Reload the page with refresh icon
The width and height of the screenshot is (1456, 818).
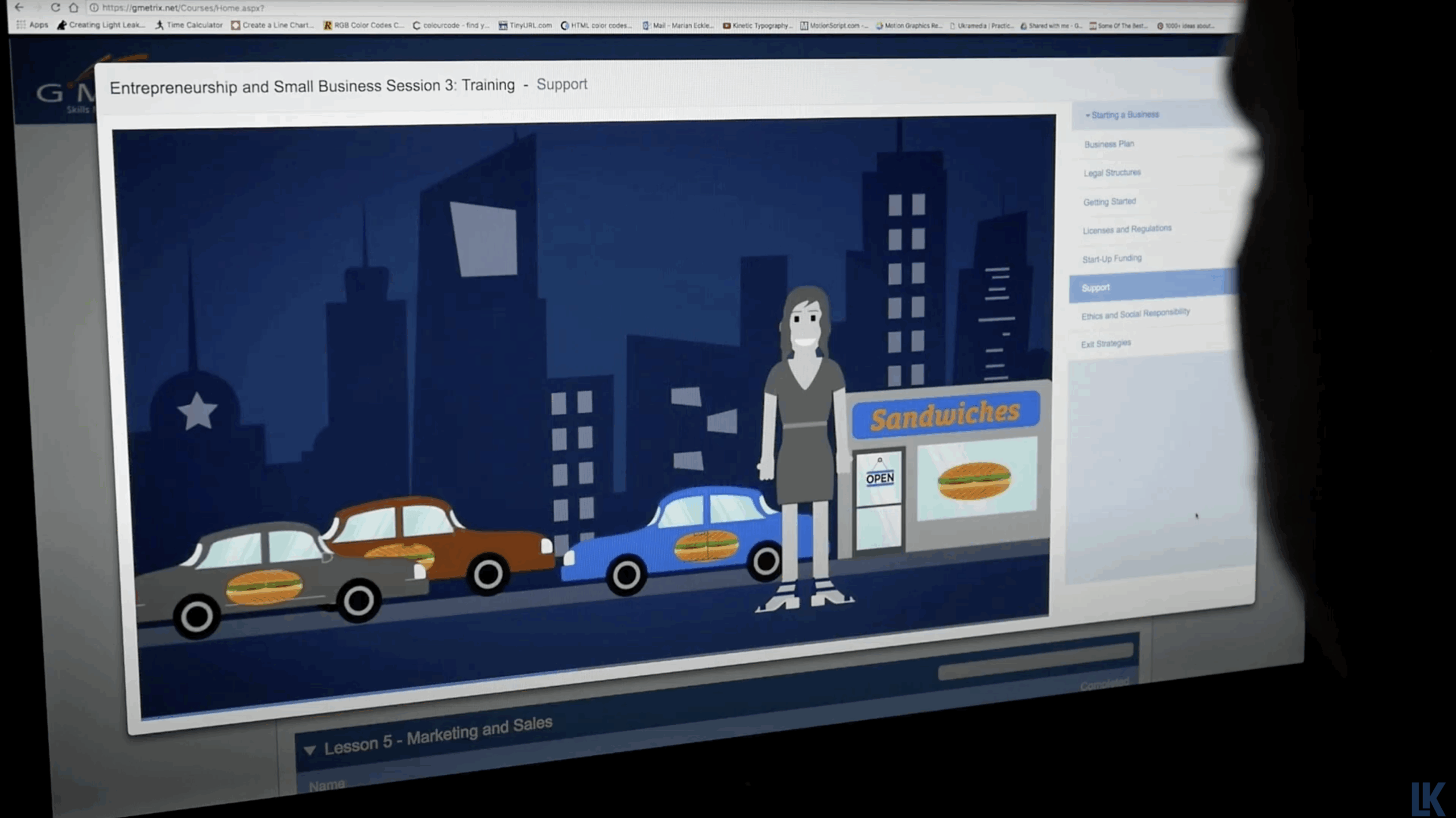click(x=55, y=7)
